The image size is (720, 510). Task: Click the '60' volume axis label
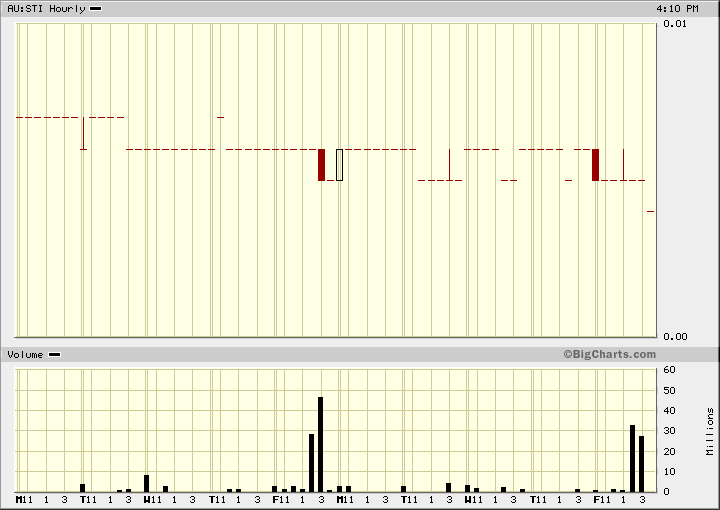669,370
